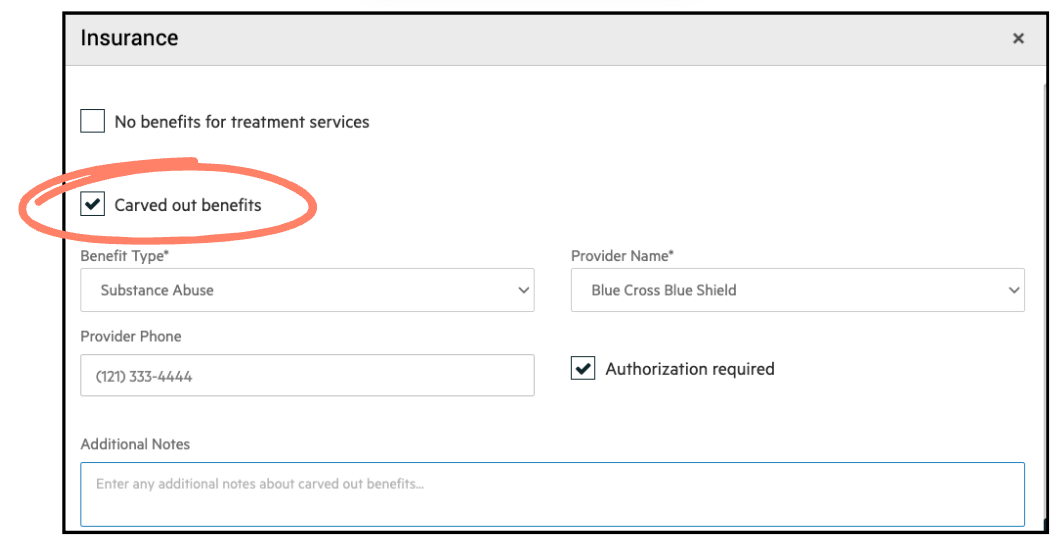The height and width of the screenshot is (539, 1064).
Task: Click the Substance Abuse selected value
Action: coord(157,291)
